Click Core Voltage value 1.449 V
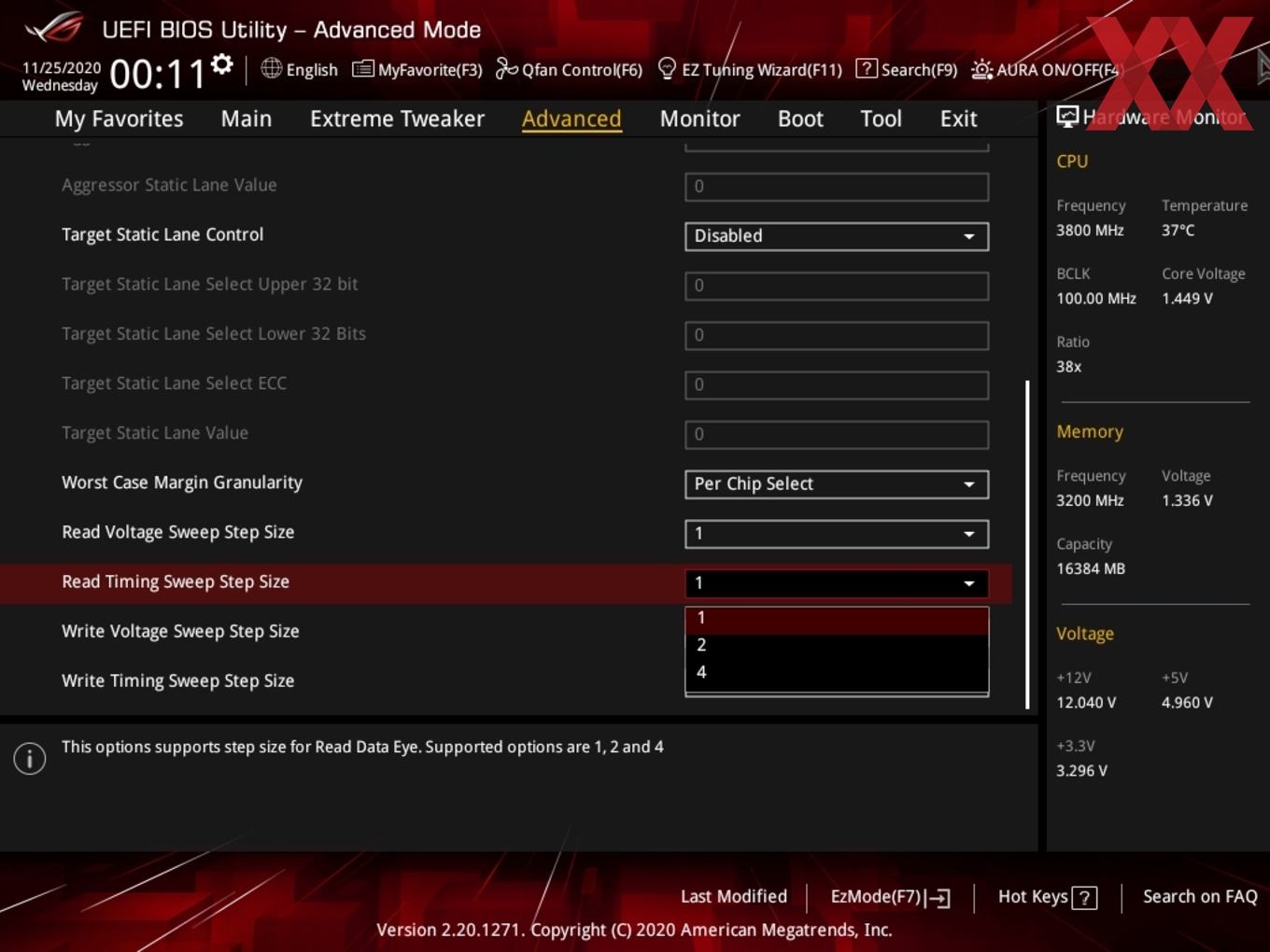The width and height of the screenshot is (1270, 952). pos(1187,299)
